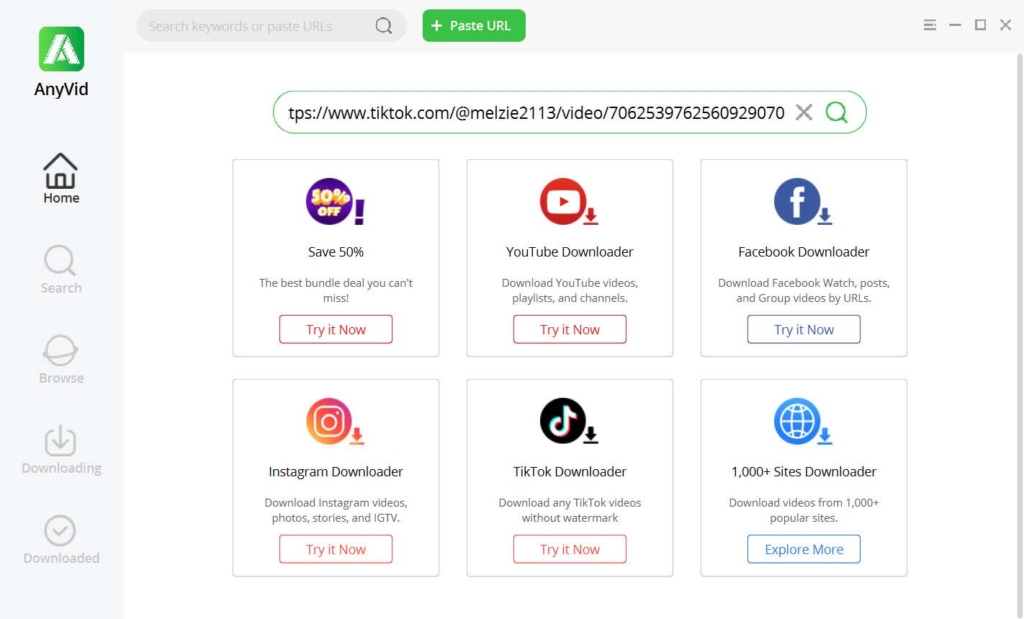Open the hamburger menu in the title bar
This screenshot has height=619, width=1024.
pos(929,24)
